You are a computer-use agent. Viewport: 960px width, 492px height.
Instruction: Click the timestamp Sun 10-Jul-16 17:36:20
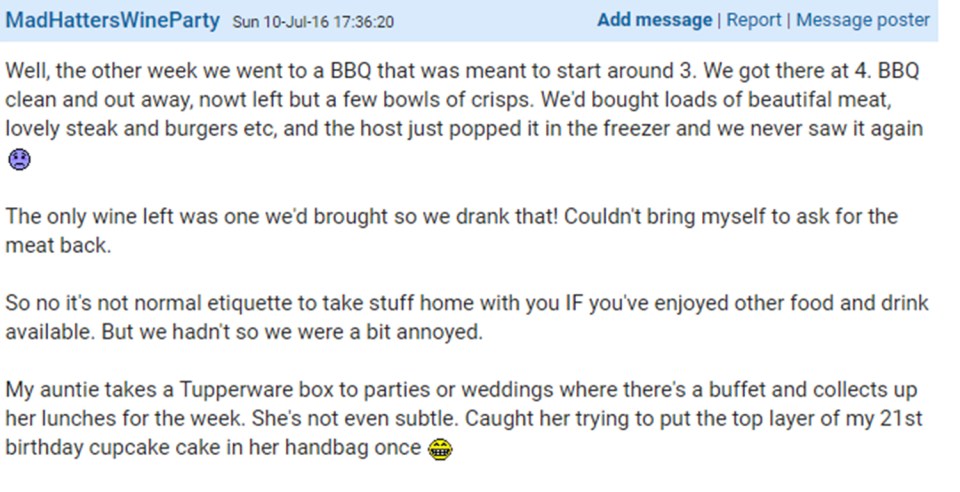pos(313,22)
